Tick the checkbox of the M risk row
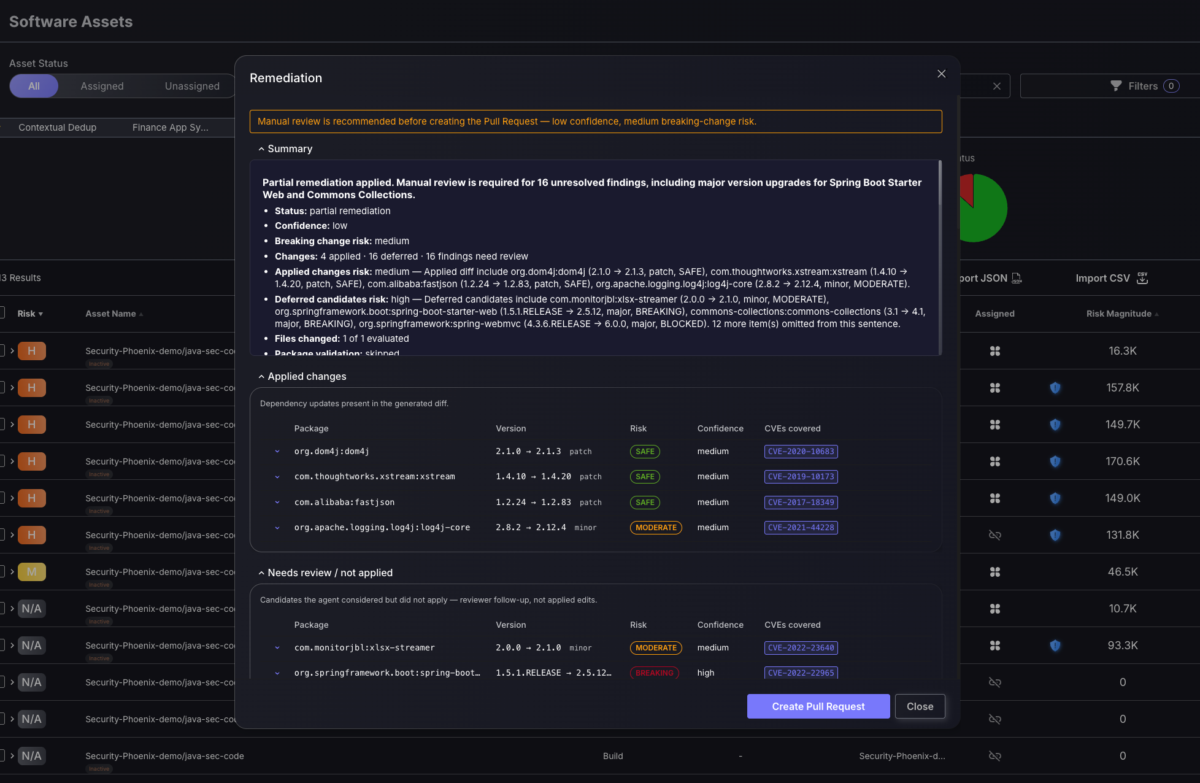Viewport: 1200px width, 783px height. pos(2,572)
